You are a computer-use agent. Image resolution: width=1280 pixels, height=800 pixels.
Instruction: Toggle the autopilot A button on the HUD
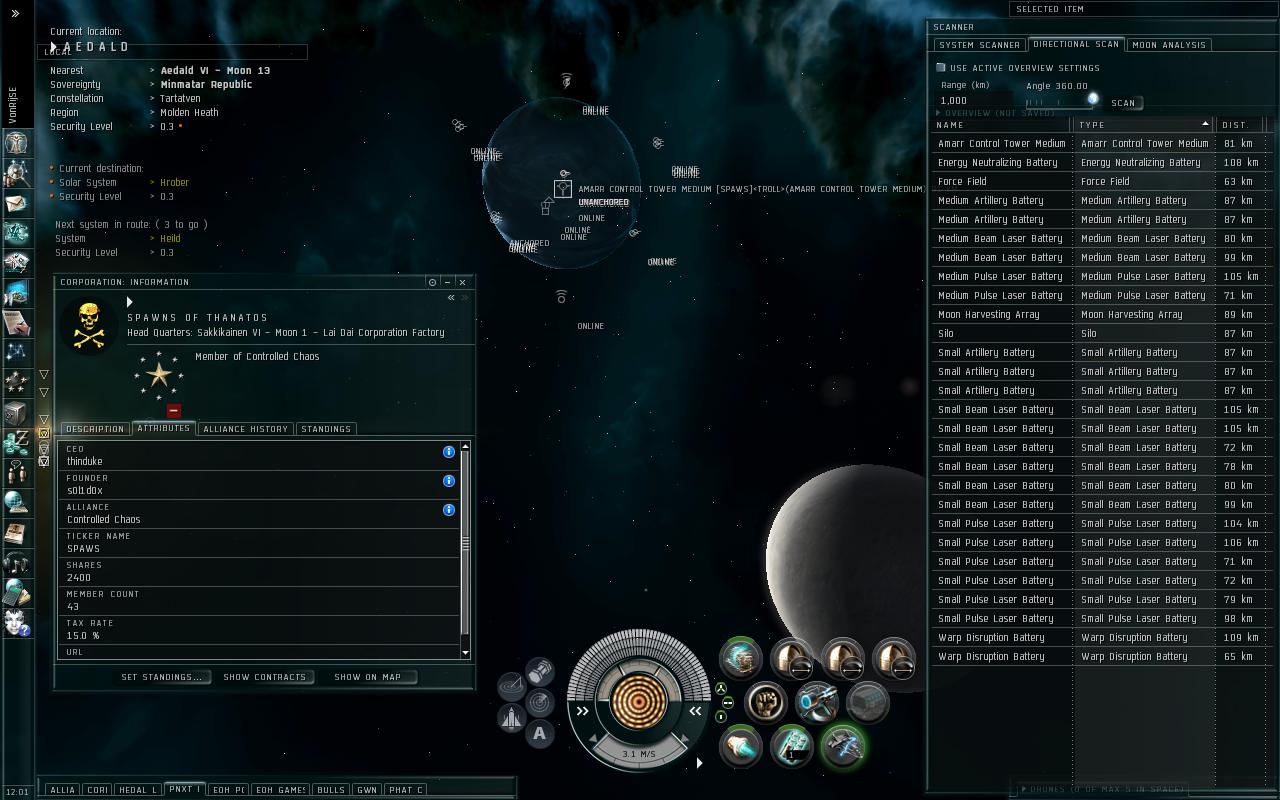coord(540,733)
